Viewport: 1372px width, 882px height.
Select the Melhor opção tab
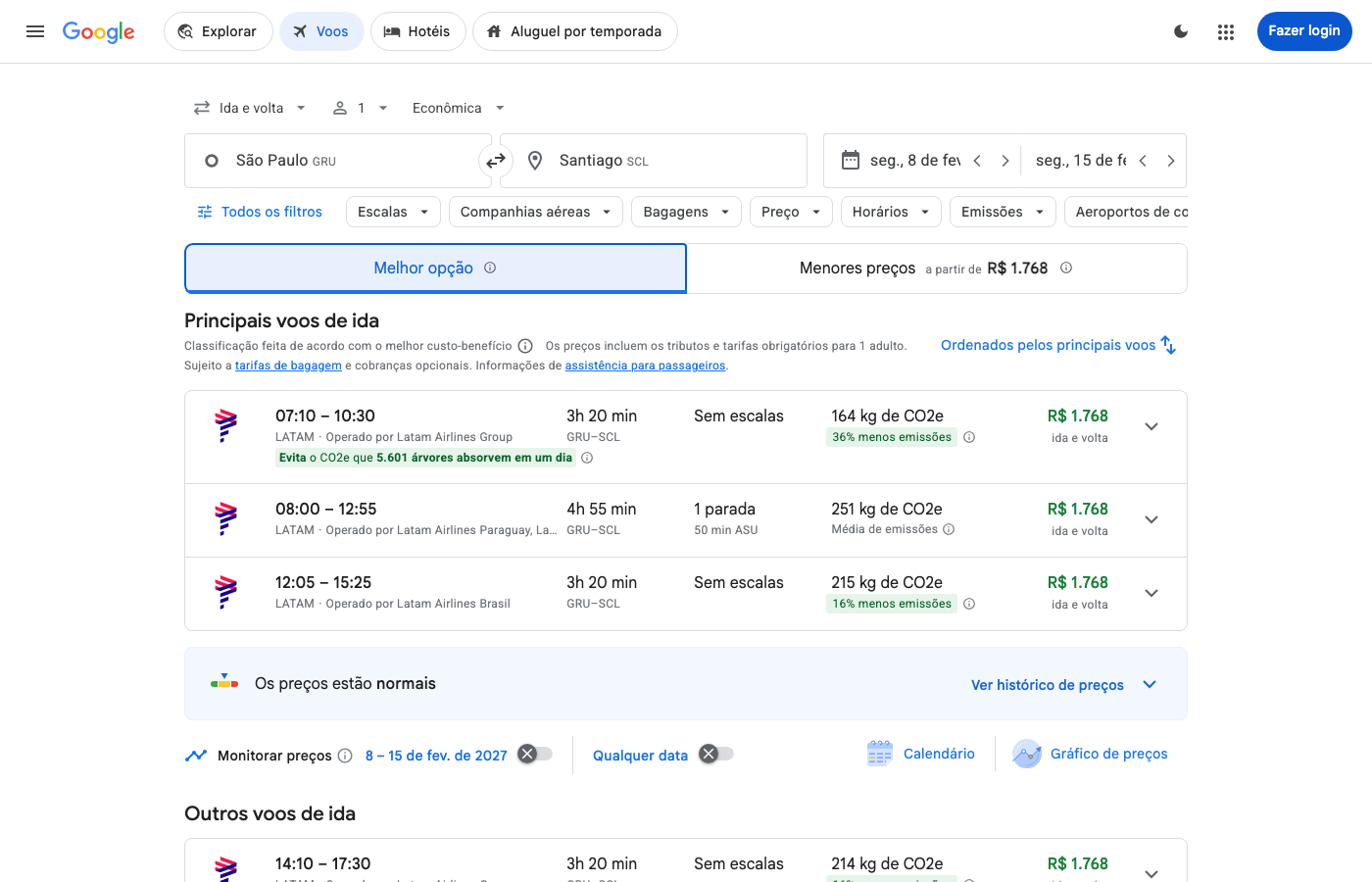point(435,268)
